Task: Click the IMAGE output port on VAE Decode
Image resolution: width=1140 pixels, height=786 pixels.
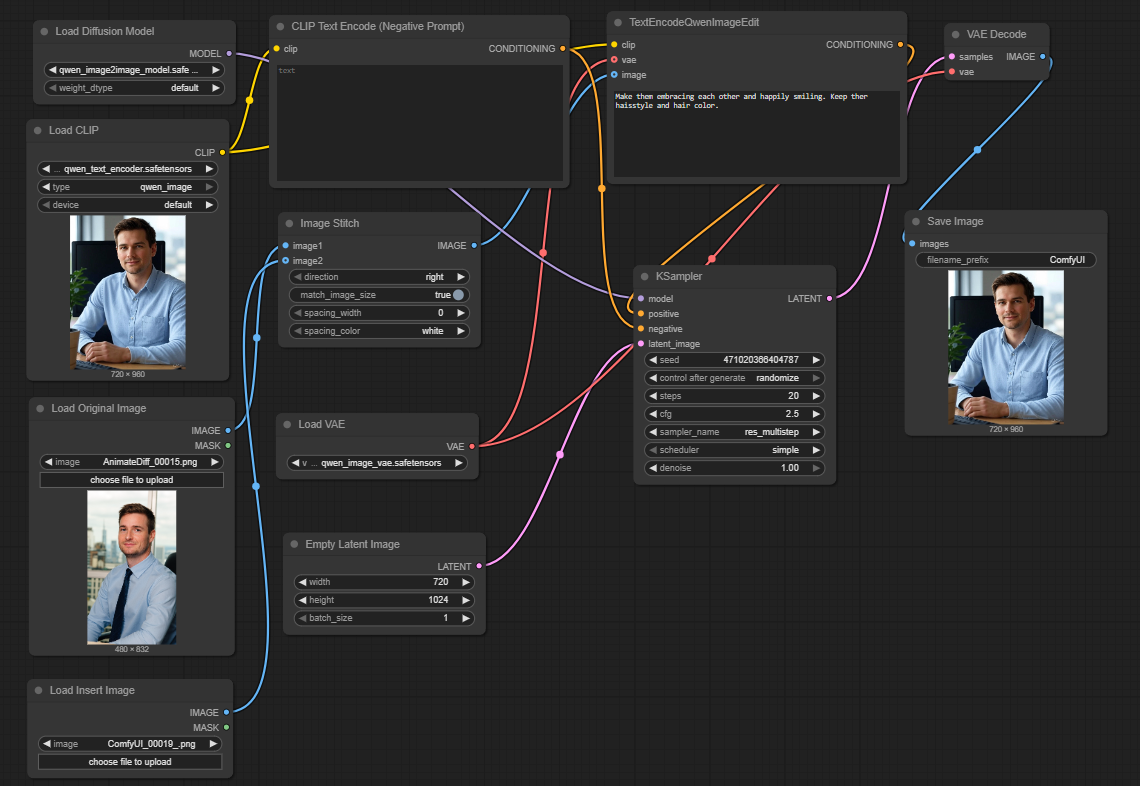Action: 1043,57
